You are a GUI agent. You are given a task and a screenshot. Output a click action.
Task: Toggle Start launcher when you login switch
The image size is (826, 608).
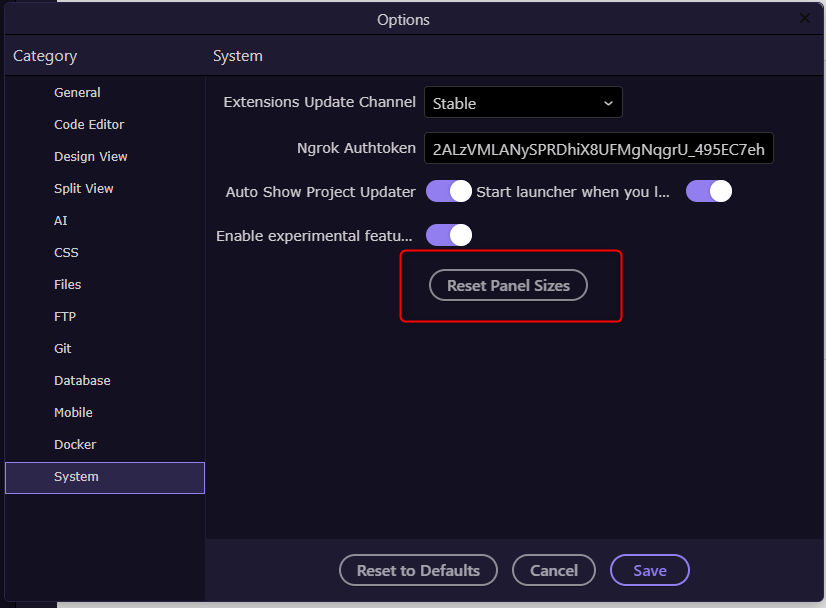point(709,191)
